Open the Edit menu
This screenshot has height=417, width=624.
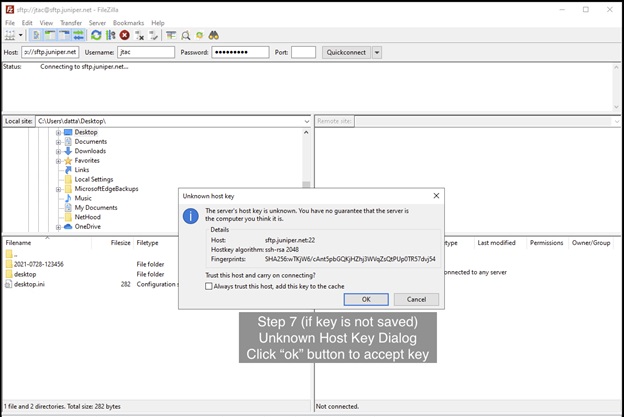pos(27,23)
